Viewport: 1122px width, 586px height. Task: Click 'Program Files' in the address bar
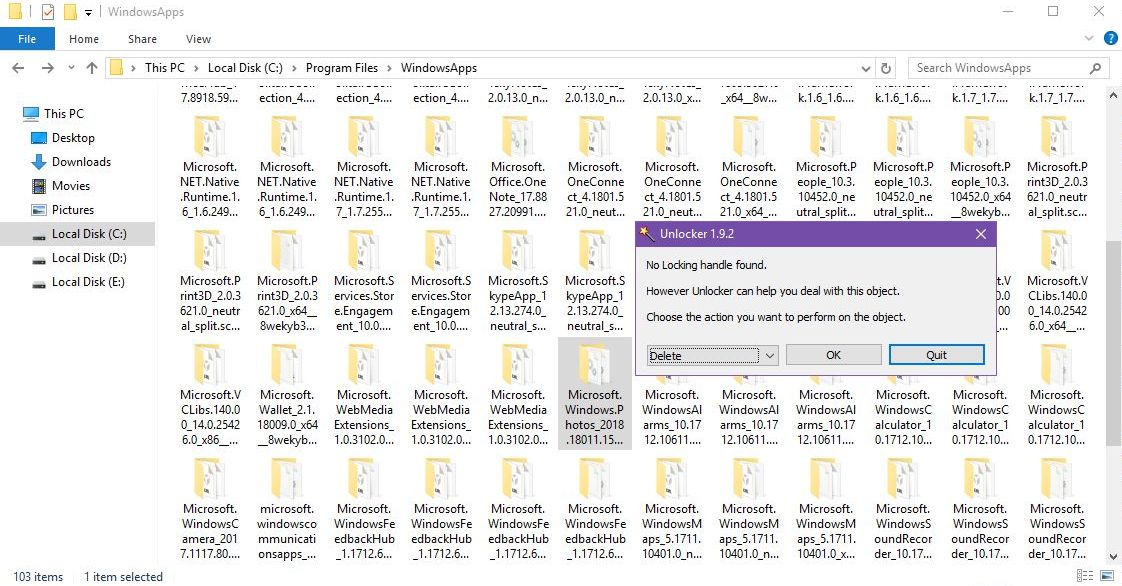click(x=342, y=68)
